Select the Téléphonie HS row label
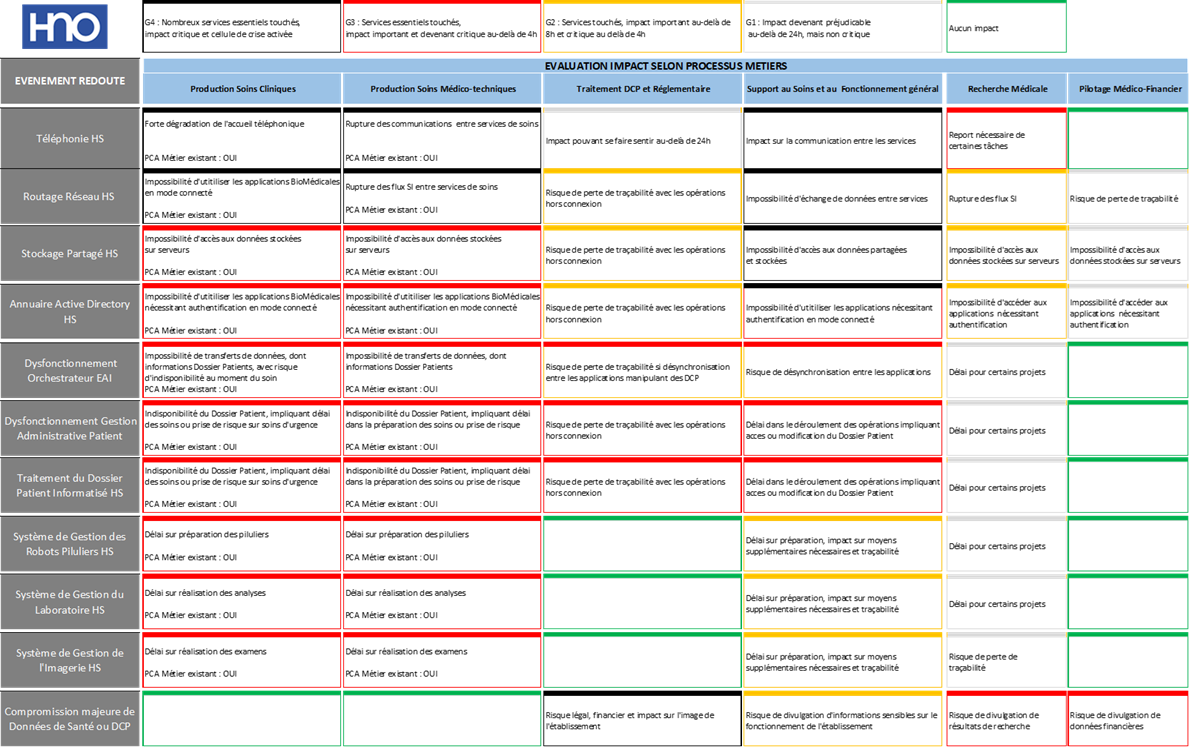 tap(70, 139)
